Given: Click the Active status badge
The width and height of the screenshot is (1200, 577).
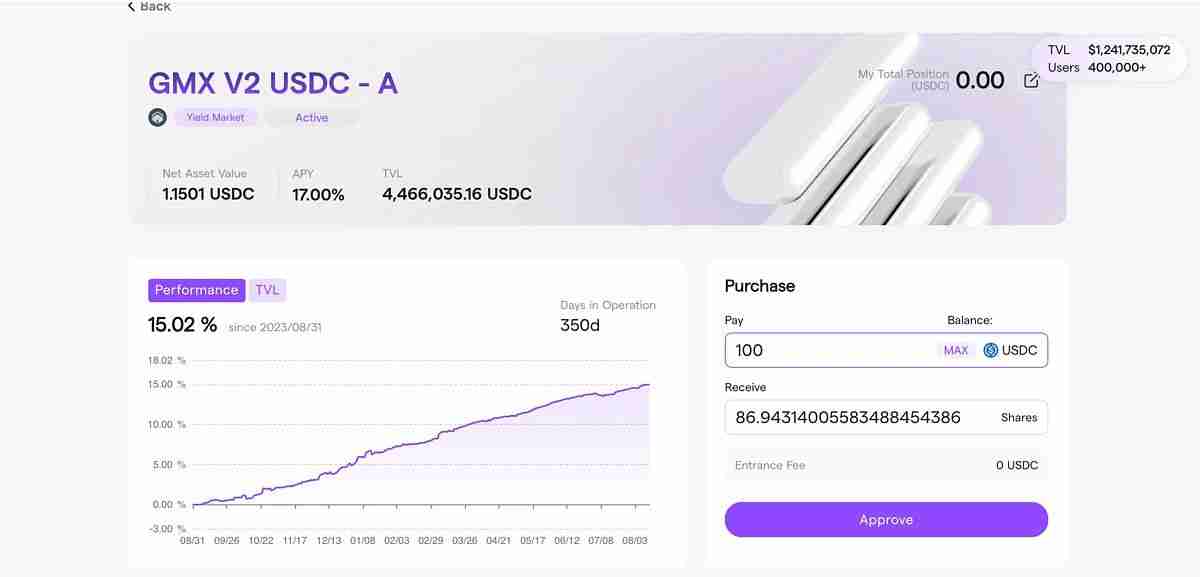Looking at the screenshot, I should click(311, 117).
